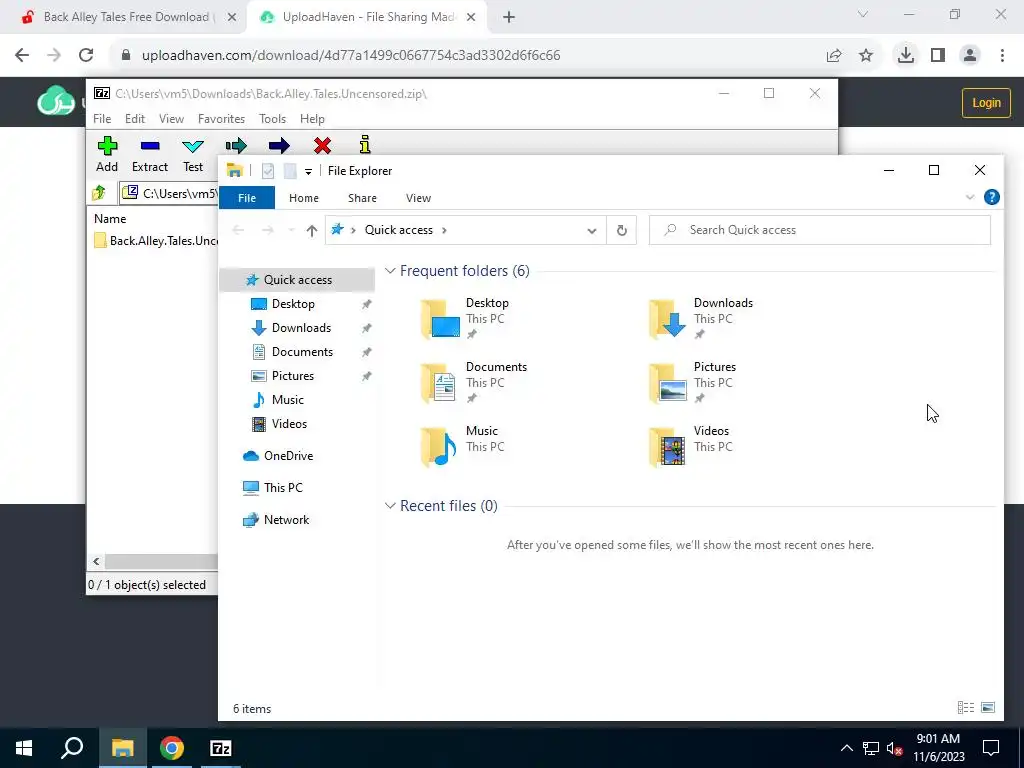
Task: Click the UploadHaven Login button
Action: (986, 103)
